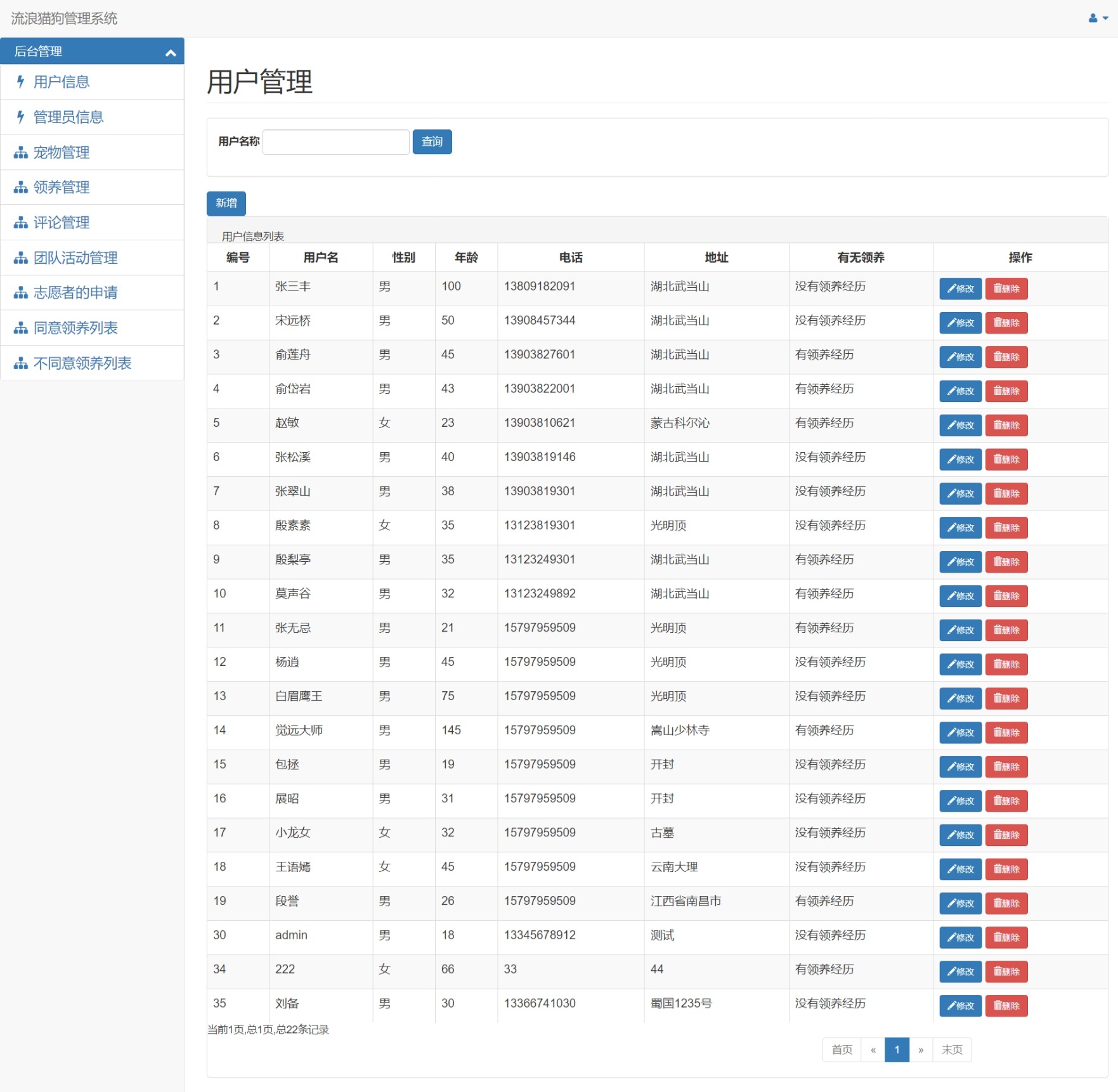Delete the user 包拯

coord(1006,767)
